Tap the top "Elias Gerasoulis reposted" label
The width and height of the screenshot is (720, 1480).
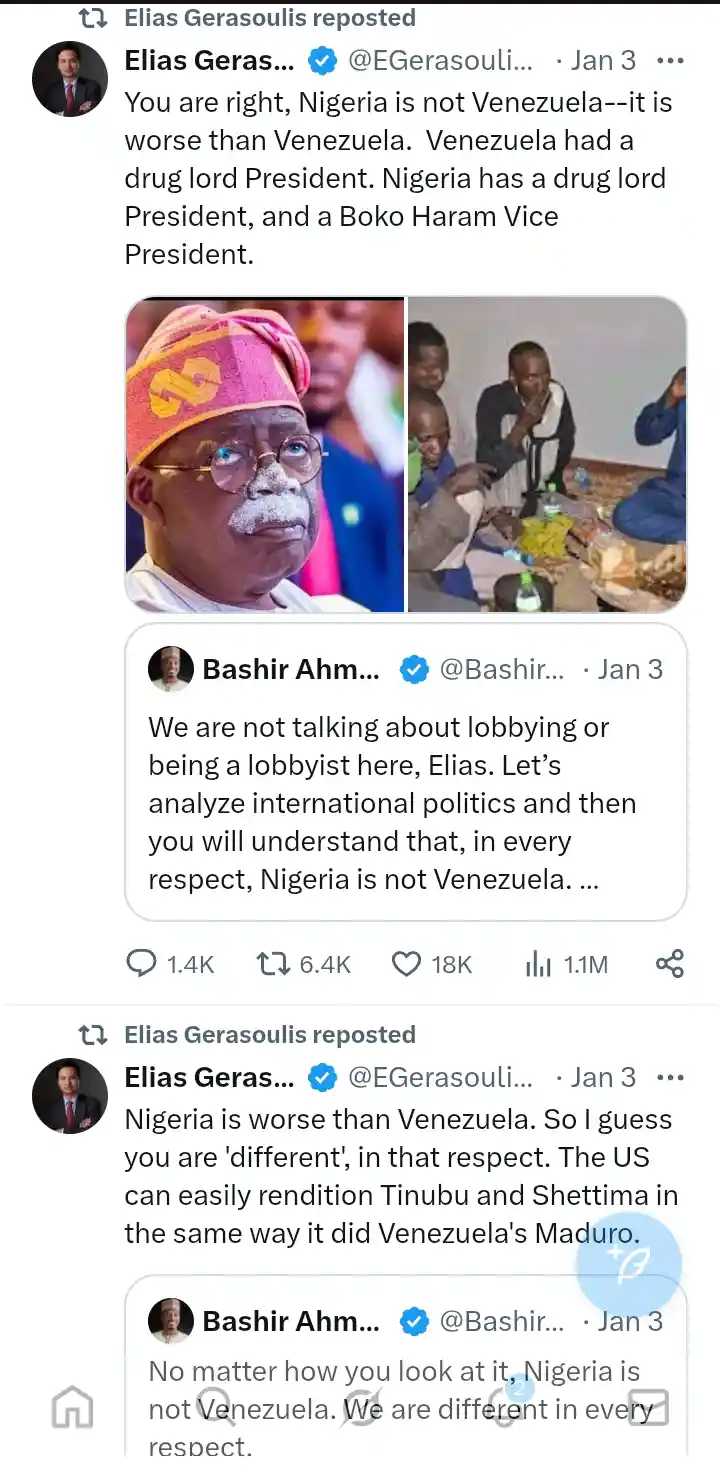coord(269,18)
